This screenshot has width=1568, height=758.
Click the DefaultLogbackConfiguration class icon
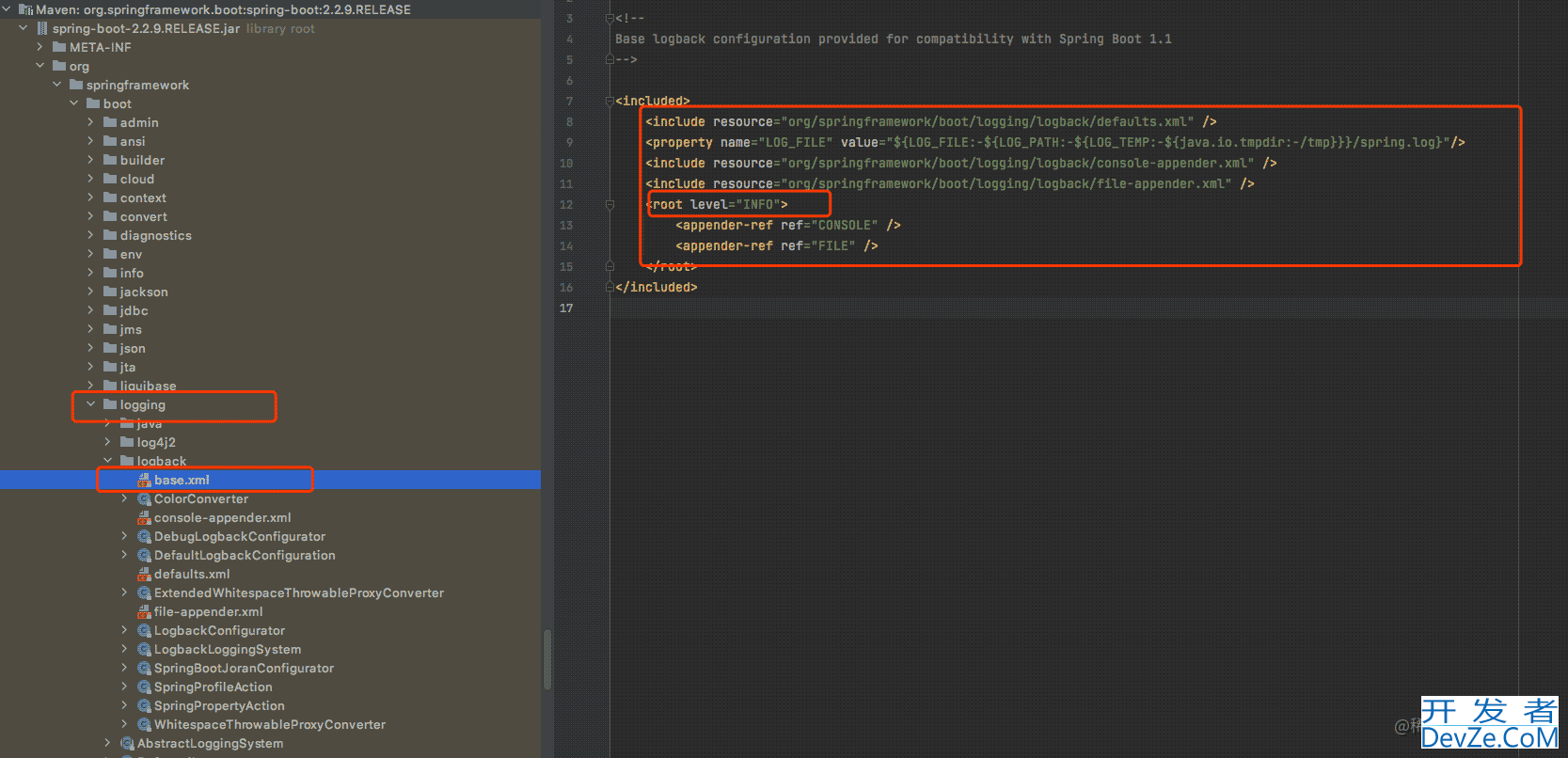144,555
